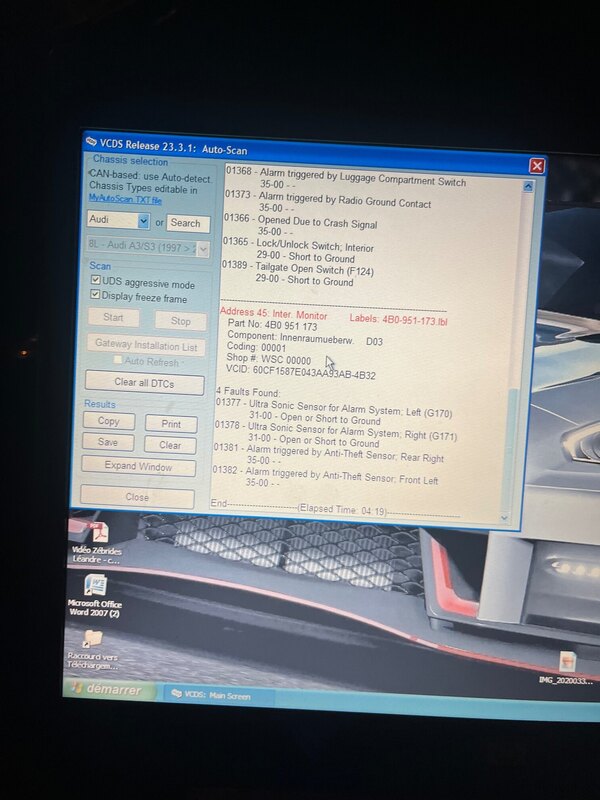Open the IMG_2020033 desktop file icon

[x=567, y=662]
